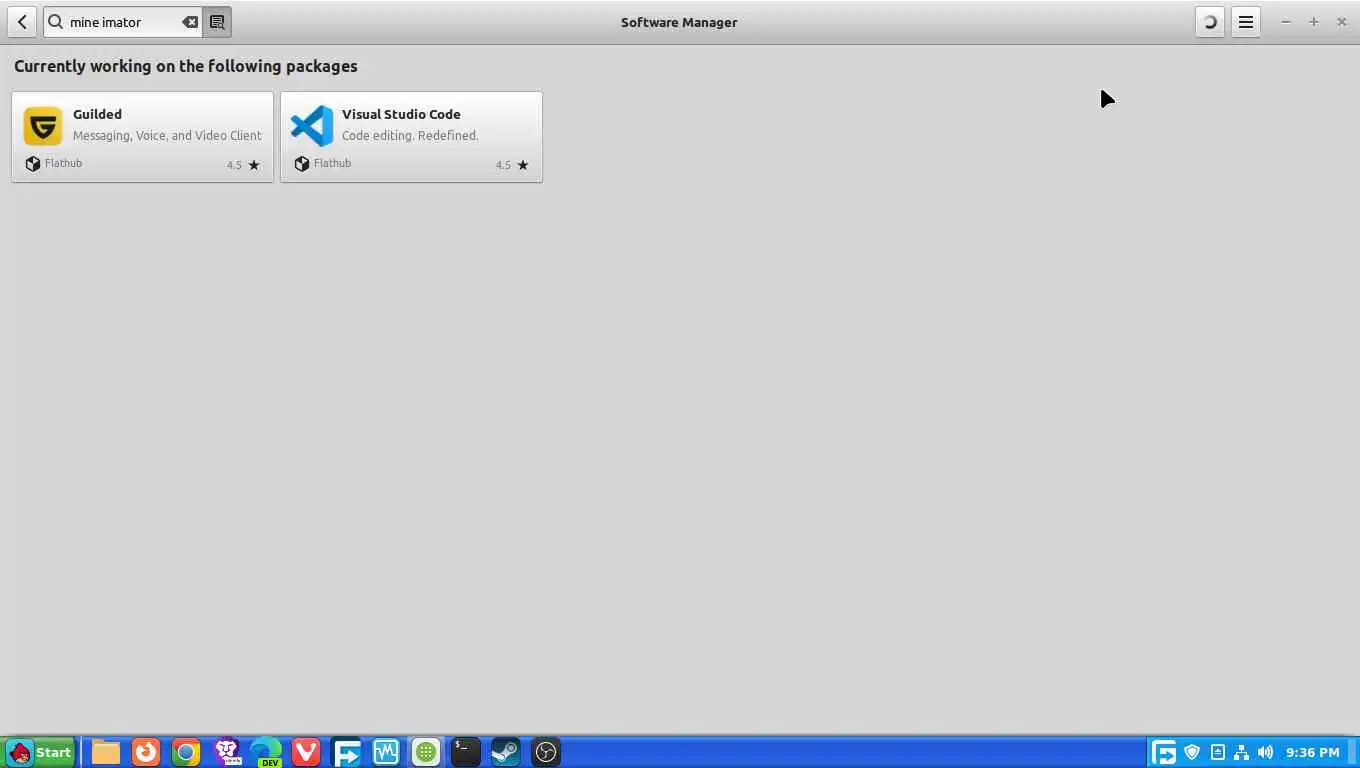Open the system monitor graph icon in taskbar

(x=386, y=752)
